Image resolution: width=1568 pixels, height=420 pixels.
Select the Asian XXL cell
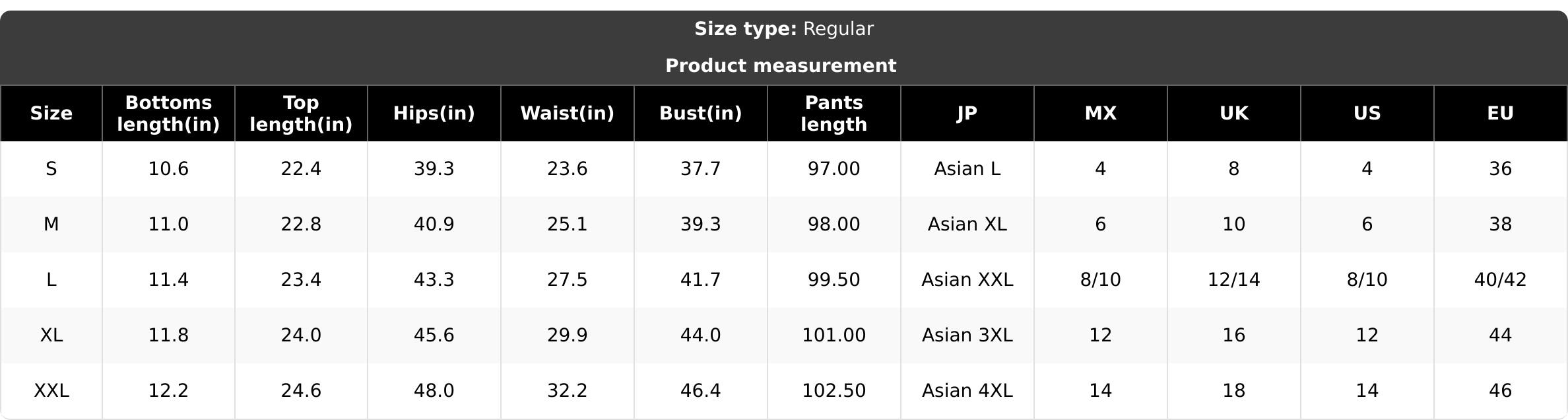click(967, 280)
